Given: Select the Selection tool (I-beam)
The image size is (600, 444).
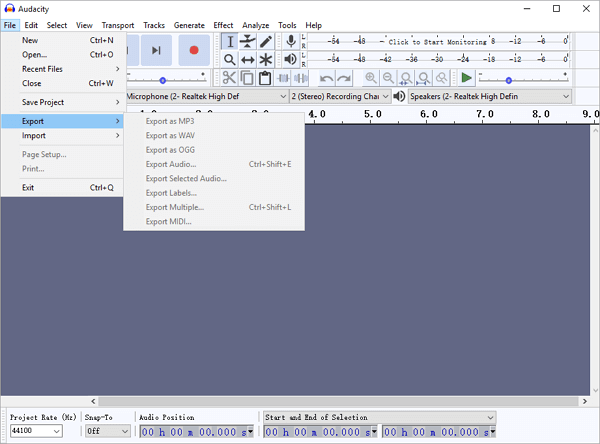Looking at the screenshot, I should tap(229, 41).
